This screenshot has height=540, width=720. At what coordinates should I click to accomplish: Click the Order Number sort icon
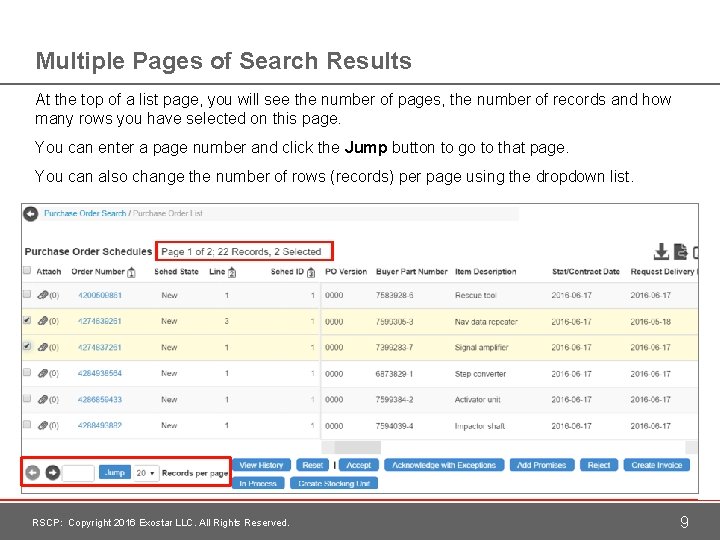(x=131, y=272)
